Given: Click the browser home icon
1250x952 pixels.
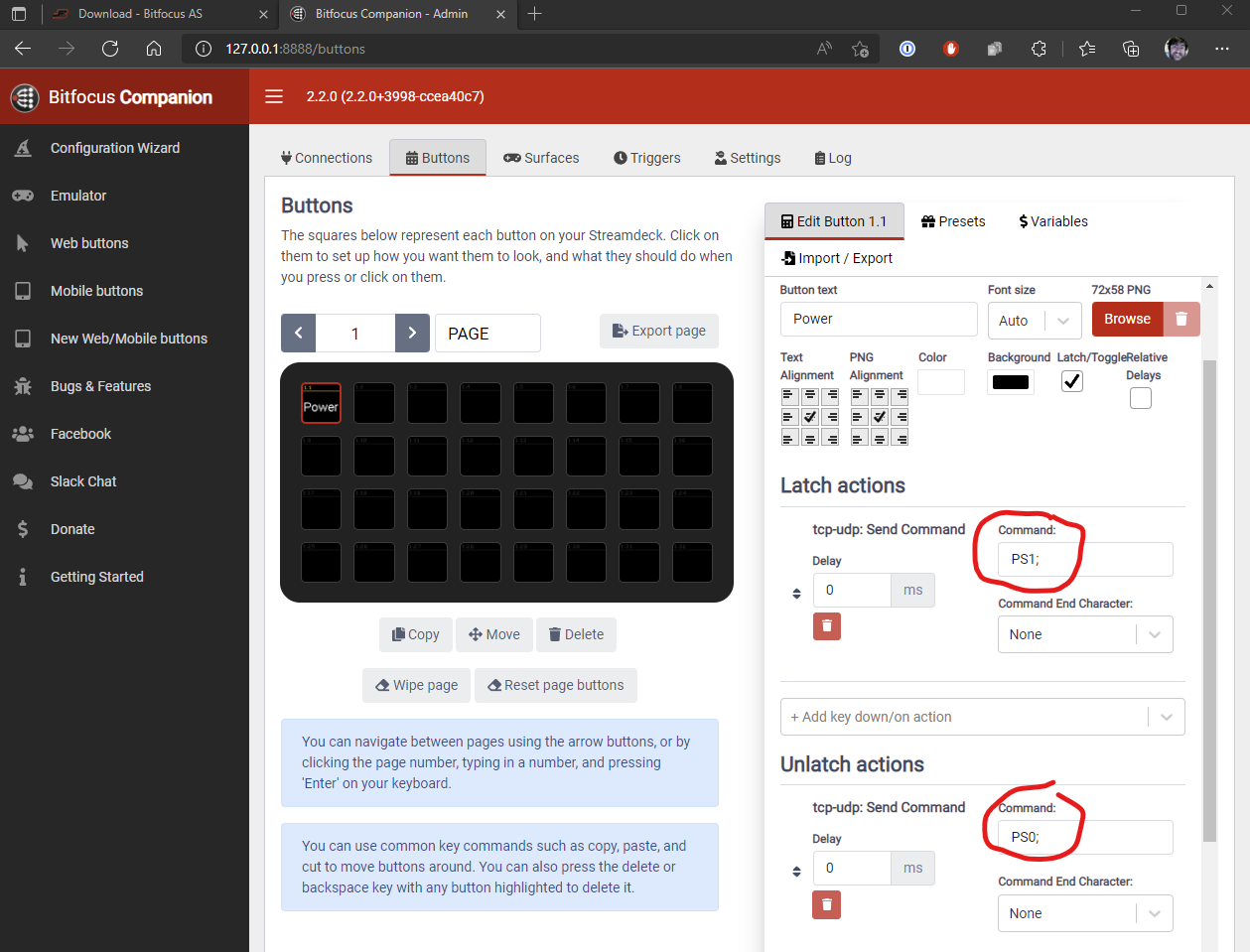Looking at the screenshot, I should (154, 49).
